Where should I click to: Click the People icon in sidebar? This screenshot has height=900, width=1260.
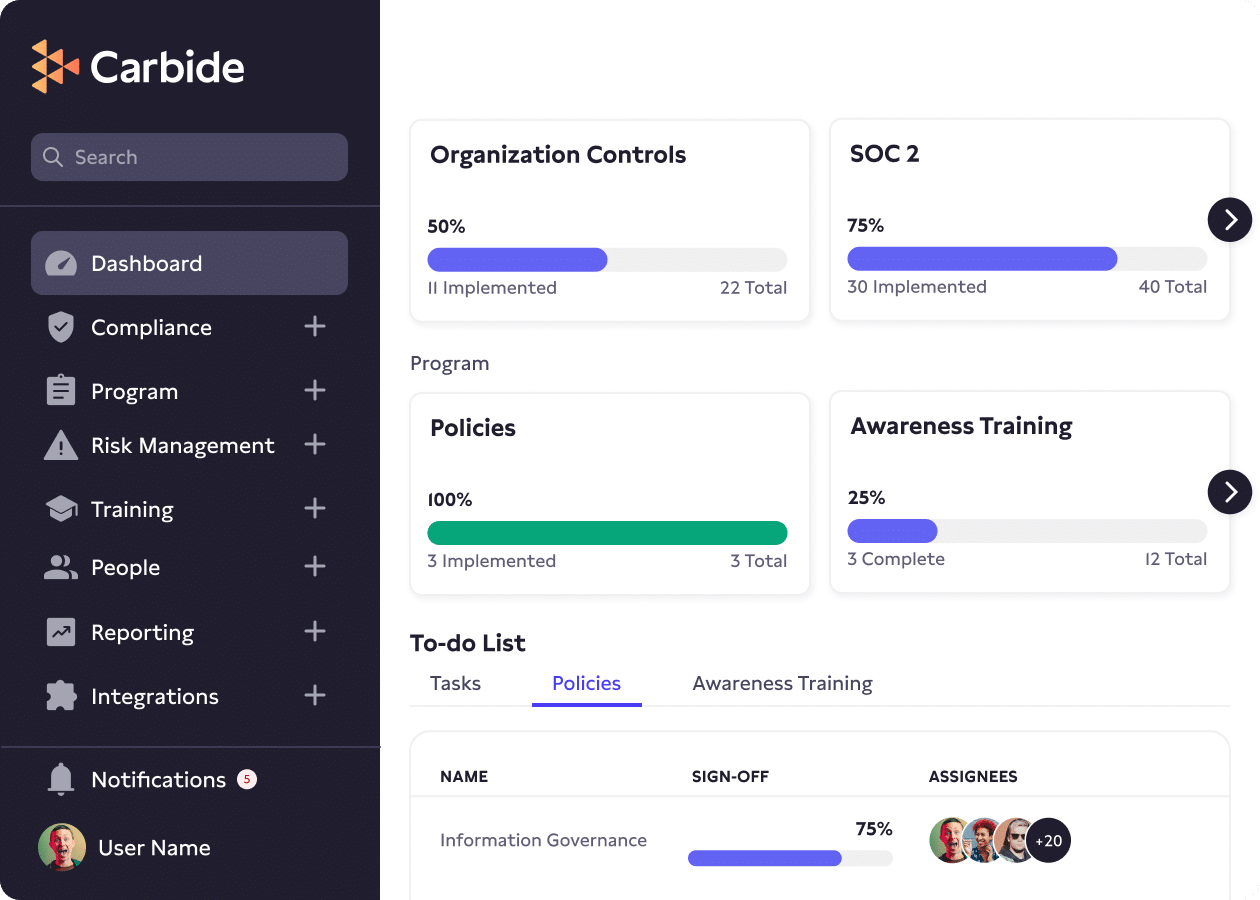[61, 567]
